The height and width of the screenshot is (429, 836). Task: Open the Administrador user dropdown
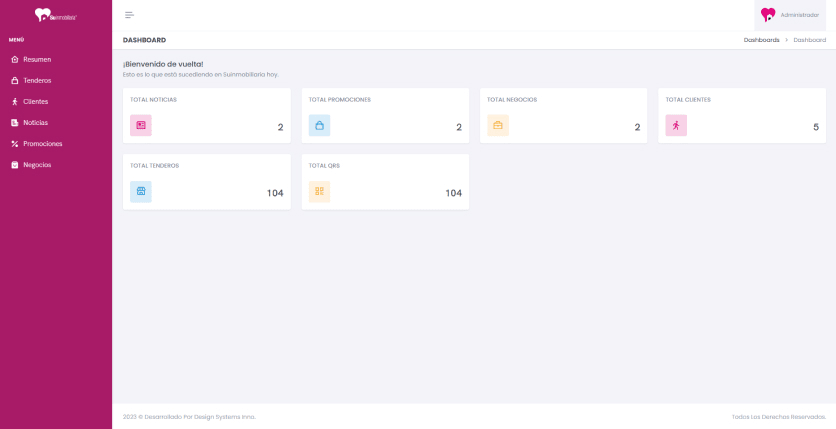point(790,15)
